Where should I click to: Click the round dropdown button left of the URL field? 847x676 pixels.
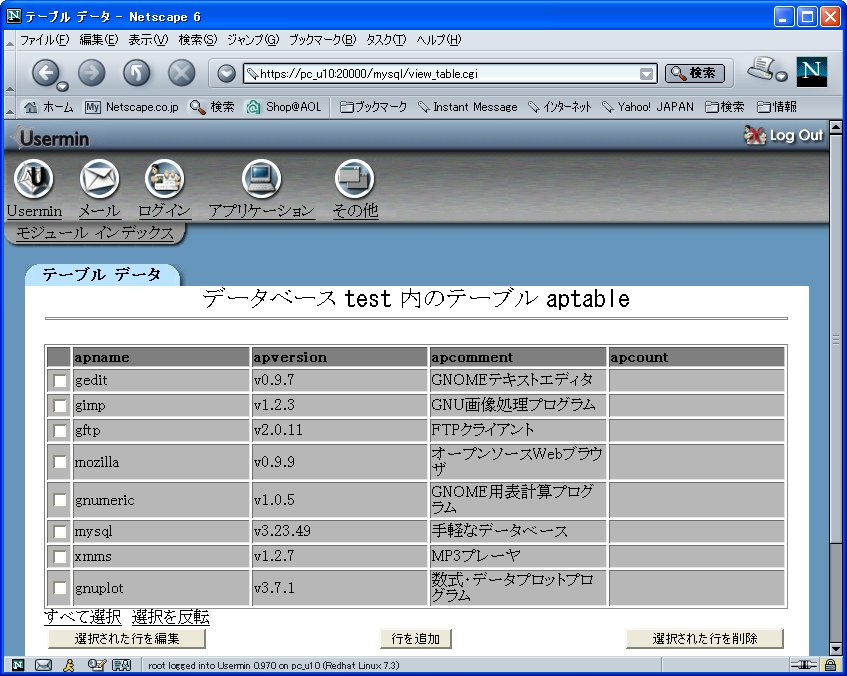pos(226,74)
